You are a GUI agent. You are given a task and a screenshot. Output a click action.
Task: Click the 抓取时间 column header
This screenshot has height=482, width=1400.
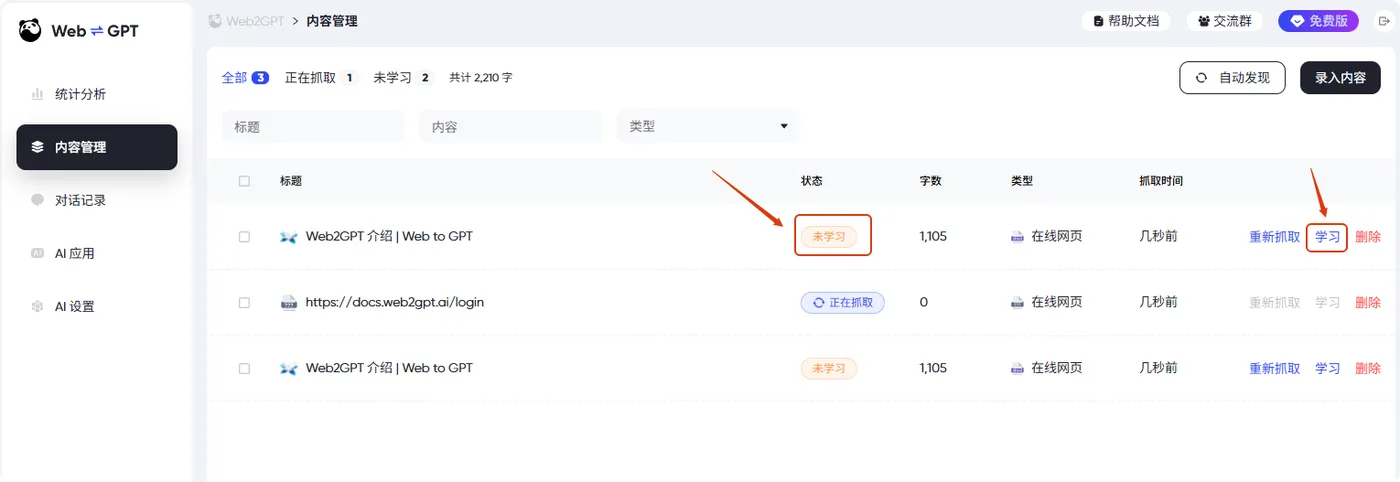tap(1161, 181)
